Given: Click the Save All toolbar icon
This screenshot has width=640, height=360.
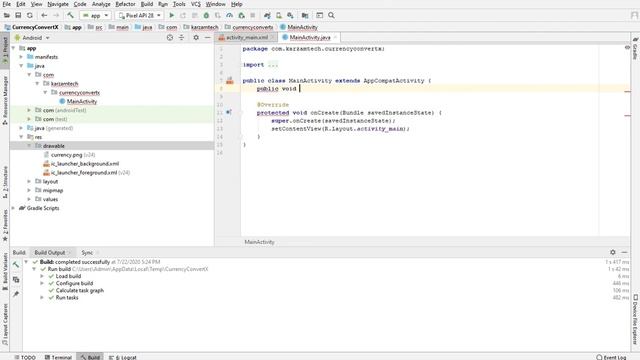Looking at the screenshot, I should pos(18,16).
